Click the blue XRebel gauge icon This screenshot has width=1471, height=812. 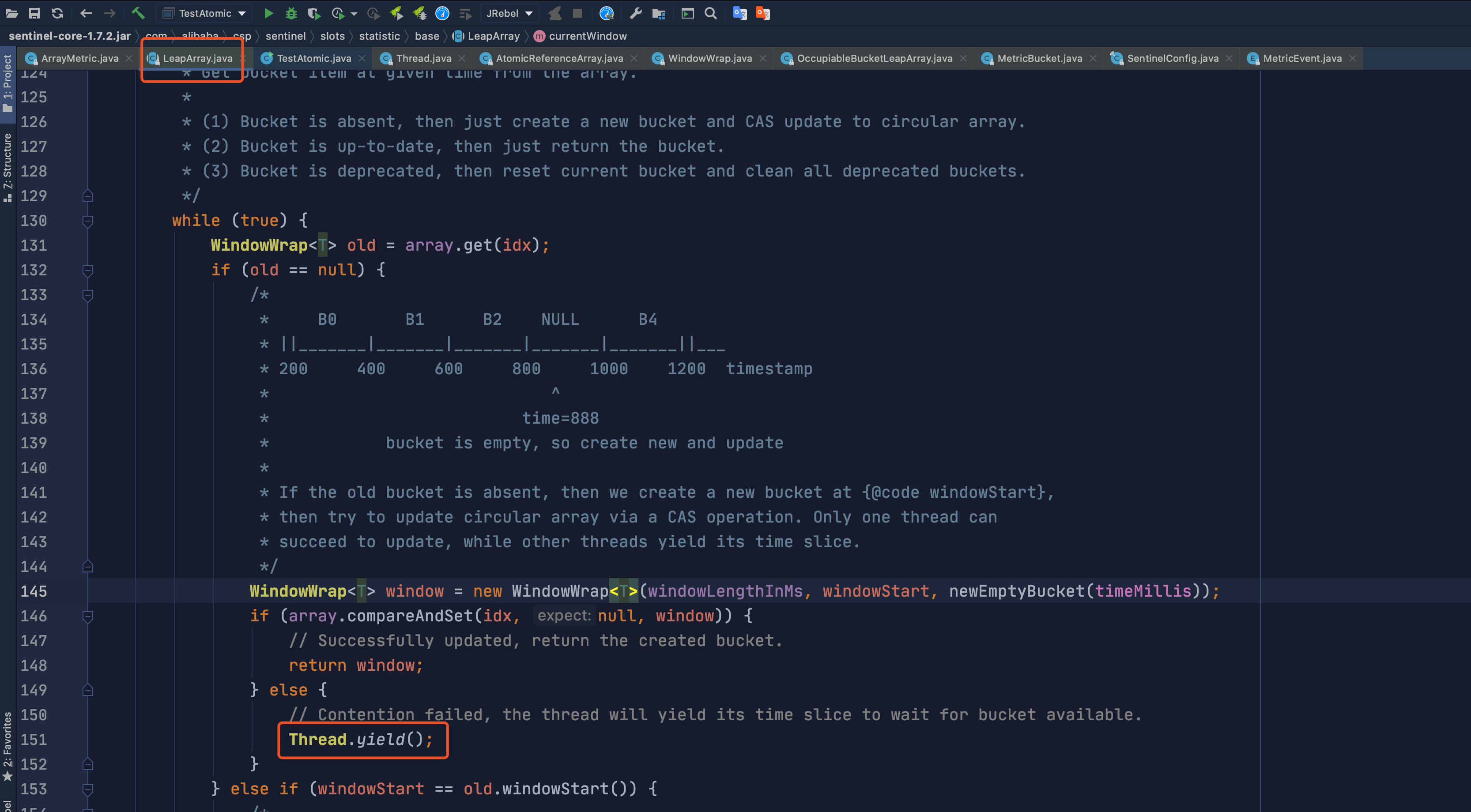point(442,13)
